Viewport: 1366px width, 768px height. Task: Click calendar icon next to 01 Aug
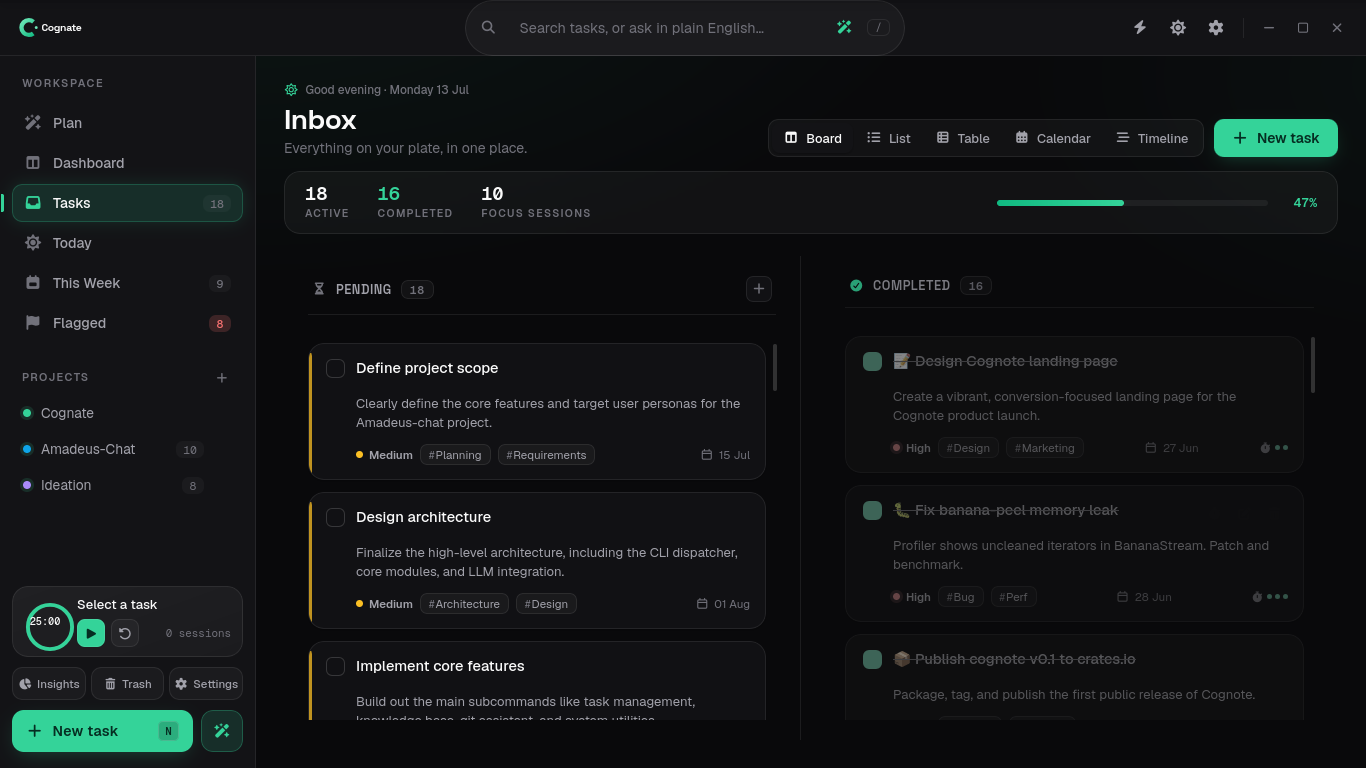(x=703, y=604)
